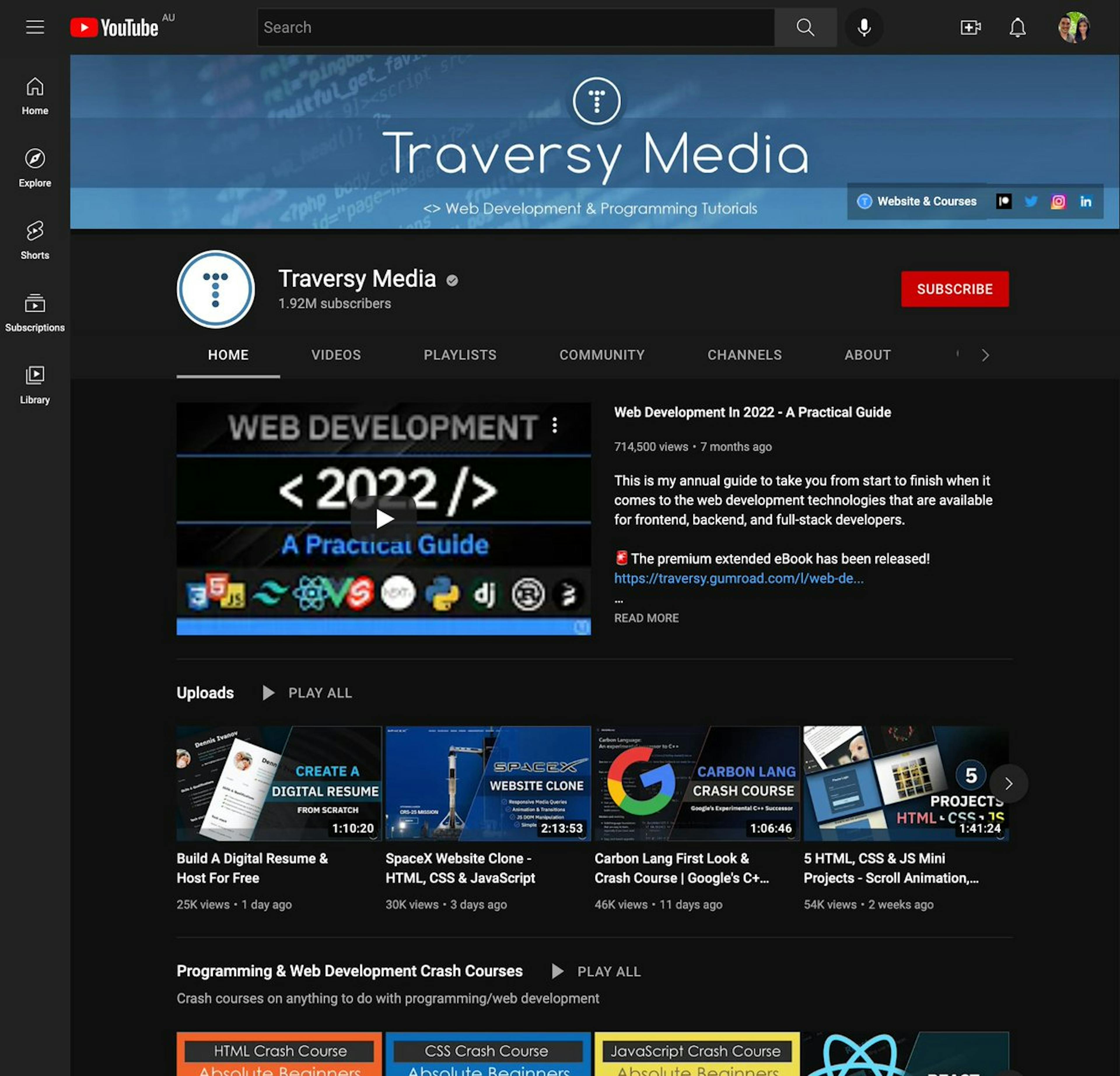Viewport: 1120px width, 1076px height.
Task: Open Web Development In 2022 video title
Action: 752,412
